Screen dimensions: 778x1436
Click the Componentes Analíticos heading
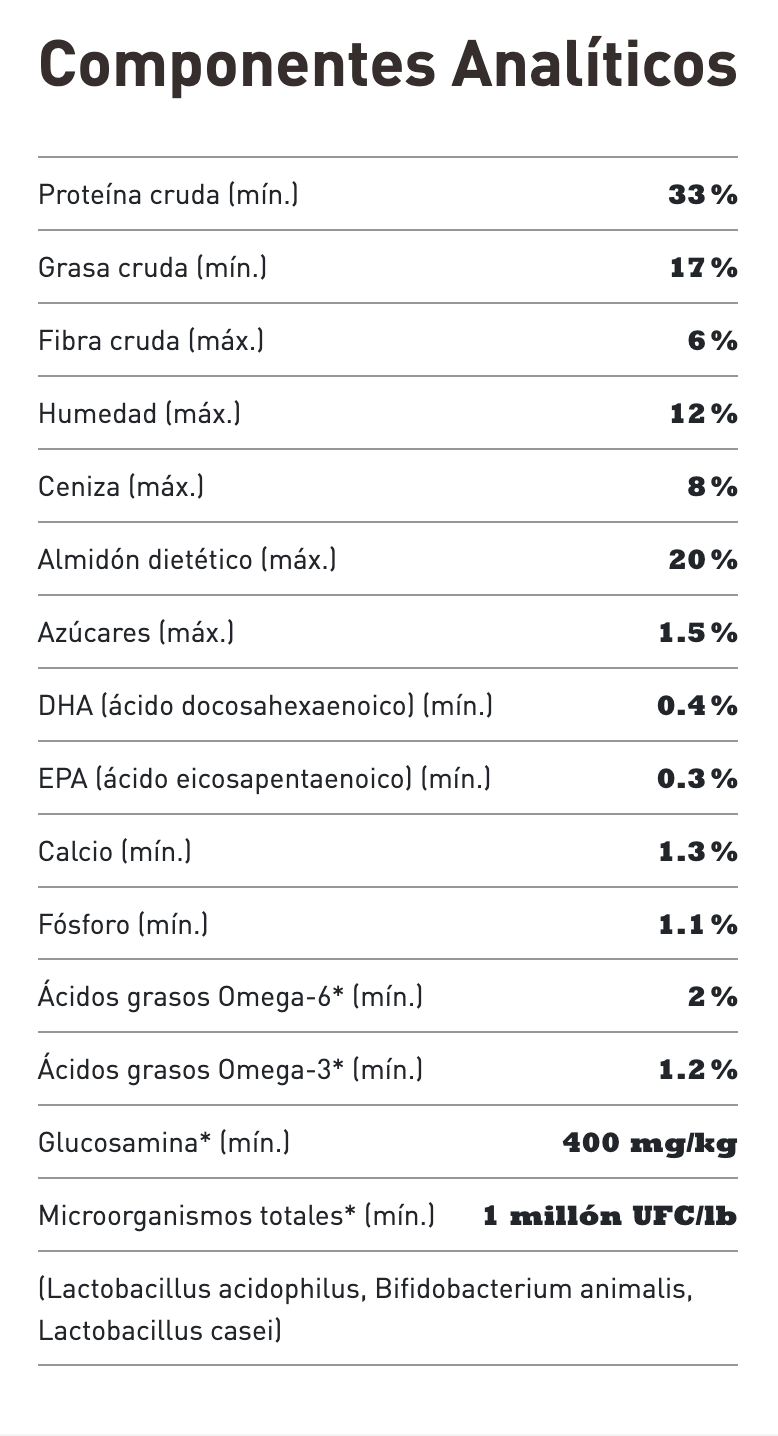(x=388, y=62)
